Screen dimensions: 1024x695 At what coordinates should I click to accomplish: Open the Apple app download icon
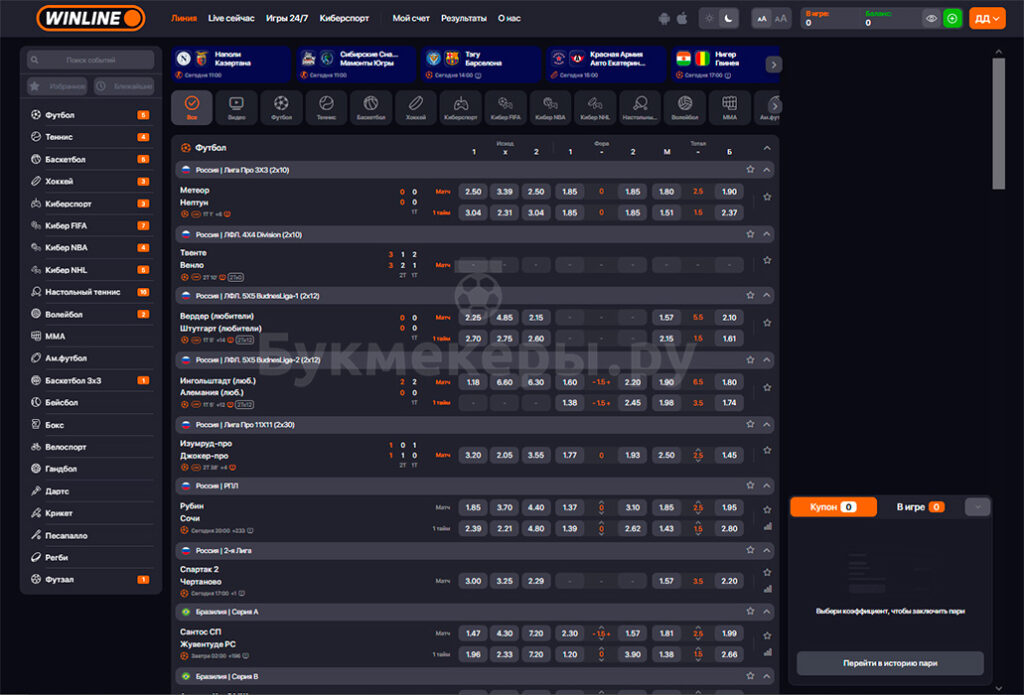tap(682, 18)
